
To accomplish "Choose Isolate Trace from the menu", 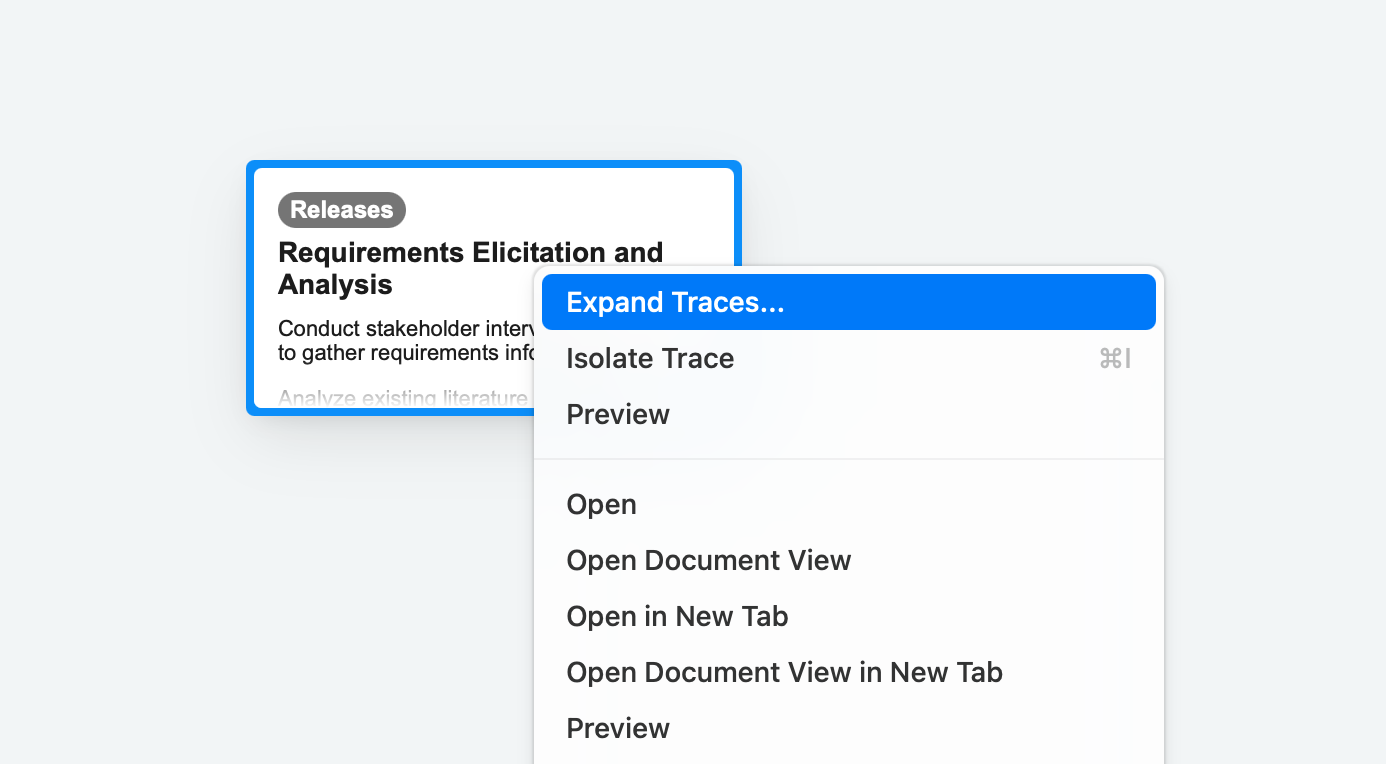I will (650, 358).
